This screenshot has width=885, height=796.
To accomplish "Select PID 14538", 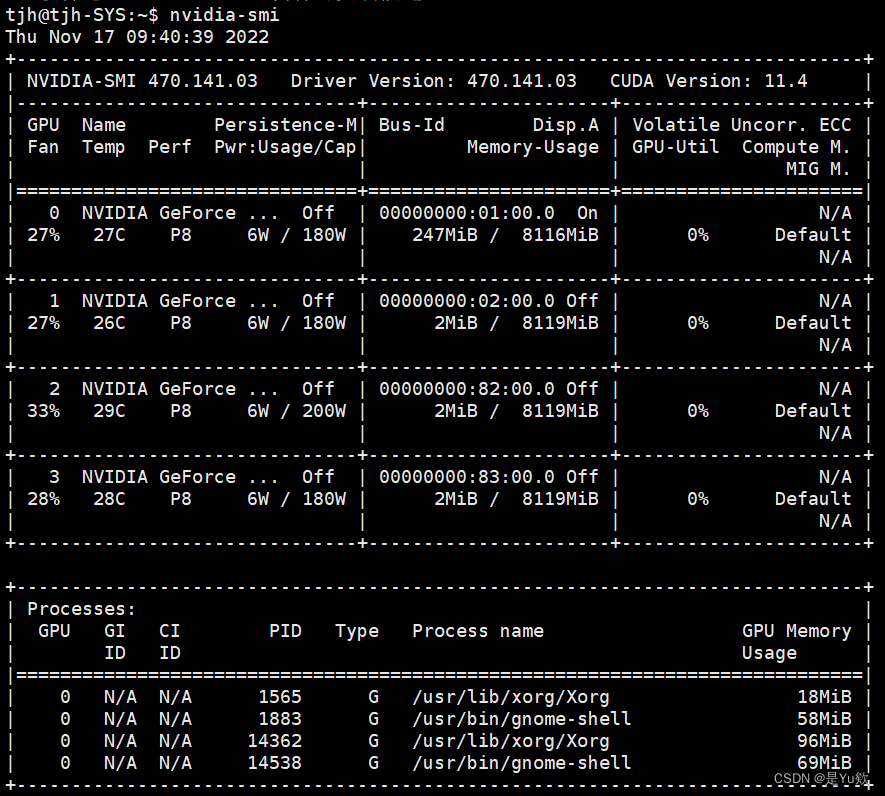I will [275, 763].
